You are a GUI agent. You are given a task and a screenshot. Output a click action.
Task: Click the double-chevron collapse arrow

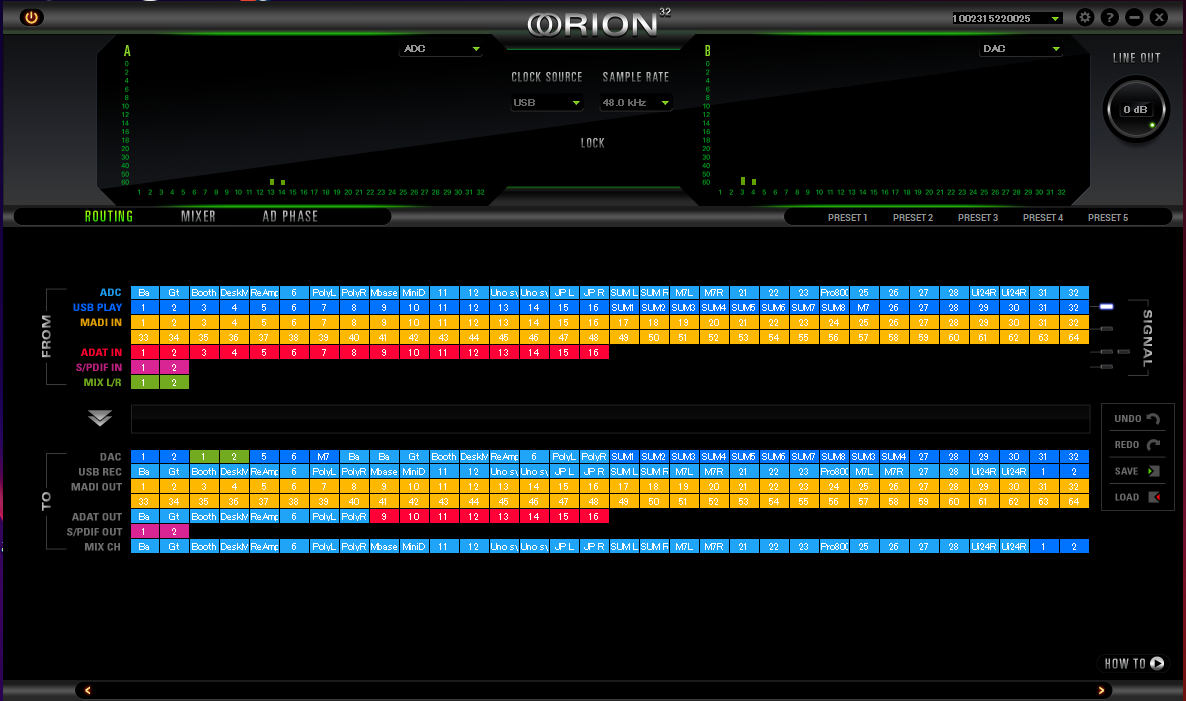tap(100, 418)
